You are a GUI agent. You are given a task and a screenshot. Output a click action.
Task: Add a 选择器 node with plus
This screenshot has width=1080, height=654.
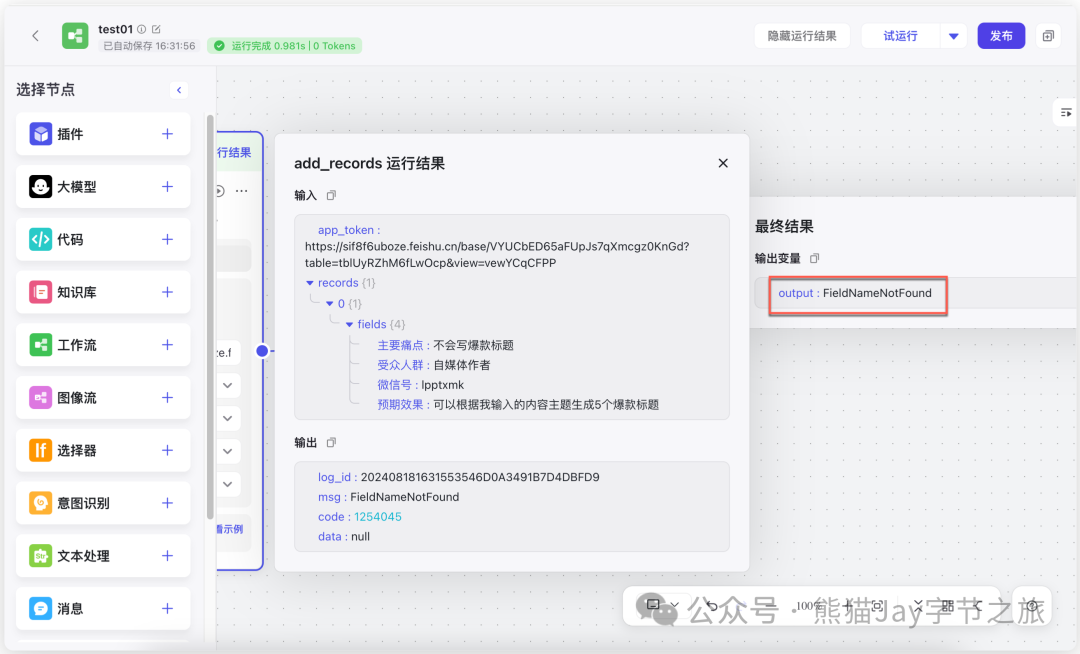(167, 450)
